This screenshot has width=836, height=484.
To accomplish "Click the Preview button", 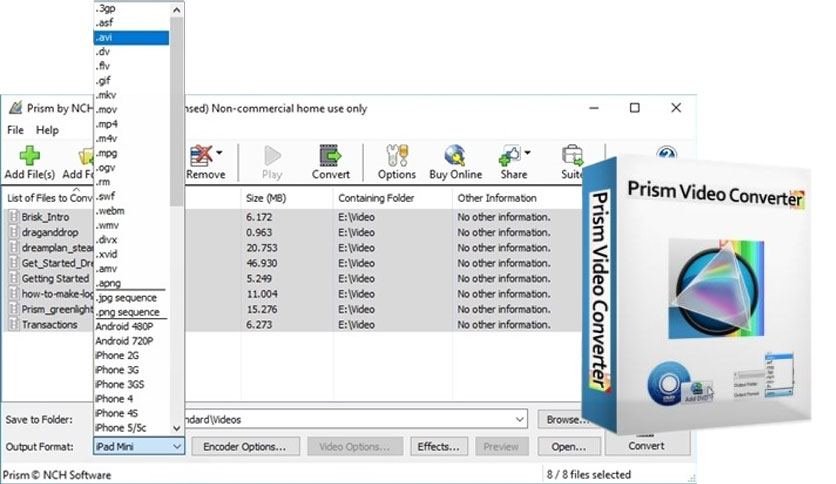I will (x=501, y=447).
